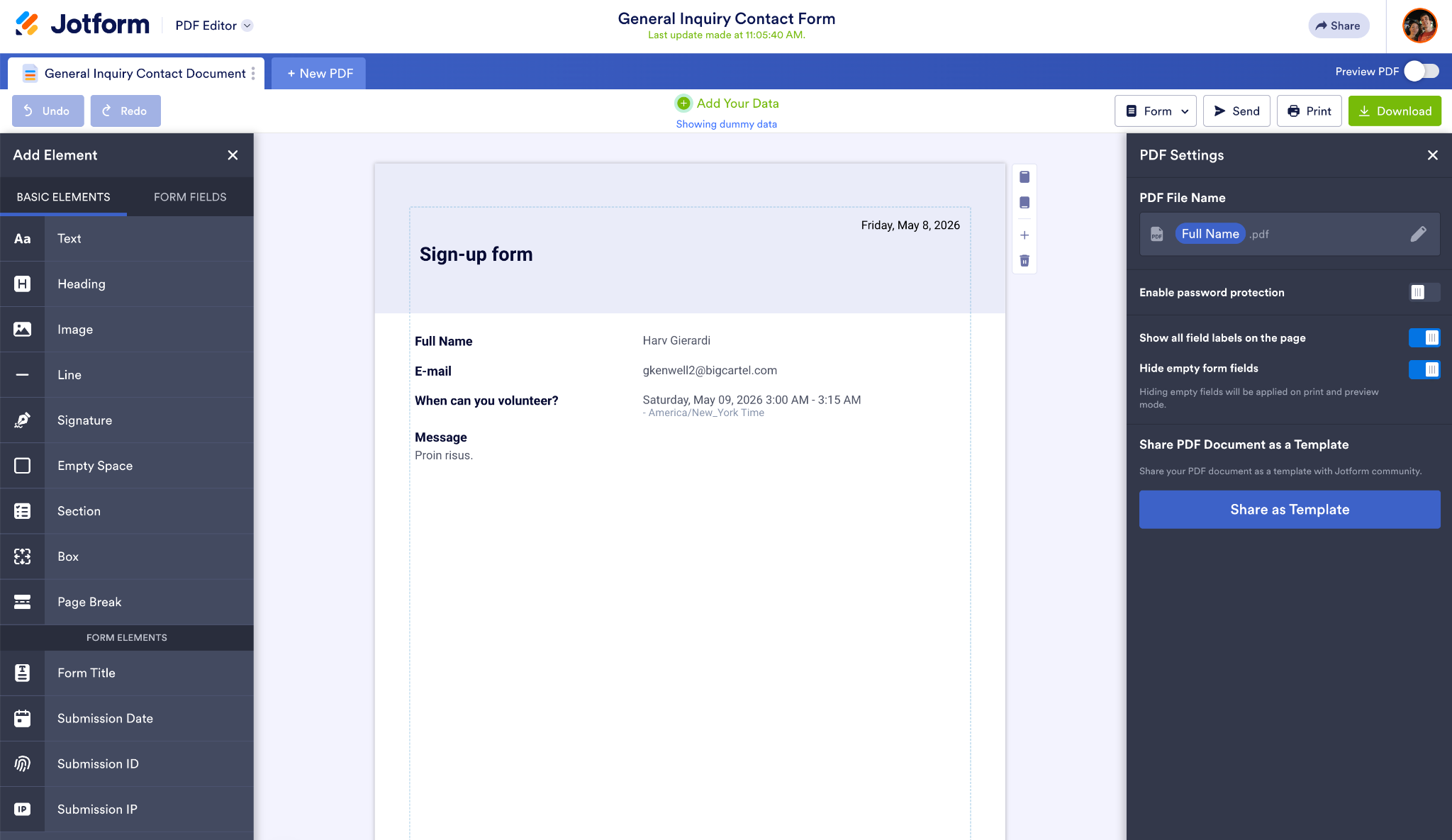The height and width of the screenshot is (840, 1452).
Task: Delete page using trash icon
Action: coord(1024,261)
